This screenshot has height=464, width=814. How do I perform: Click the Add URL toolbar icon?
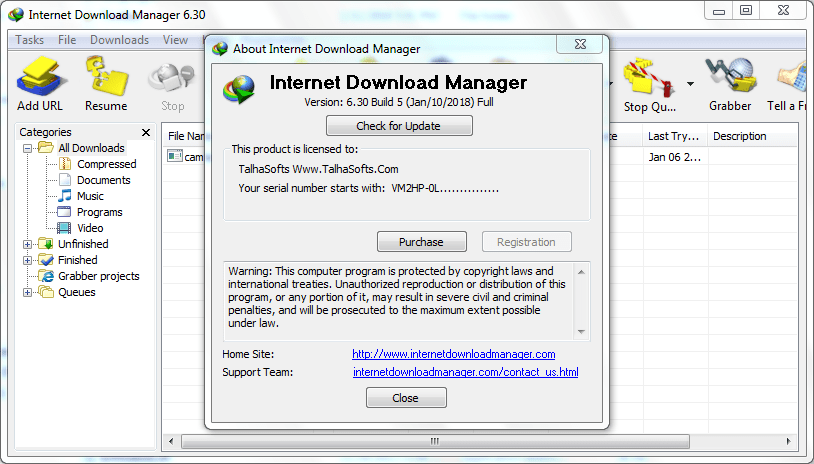[40, 76]
